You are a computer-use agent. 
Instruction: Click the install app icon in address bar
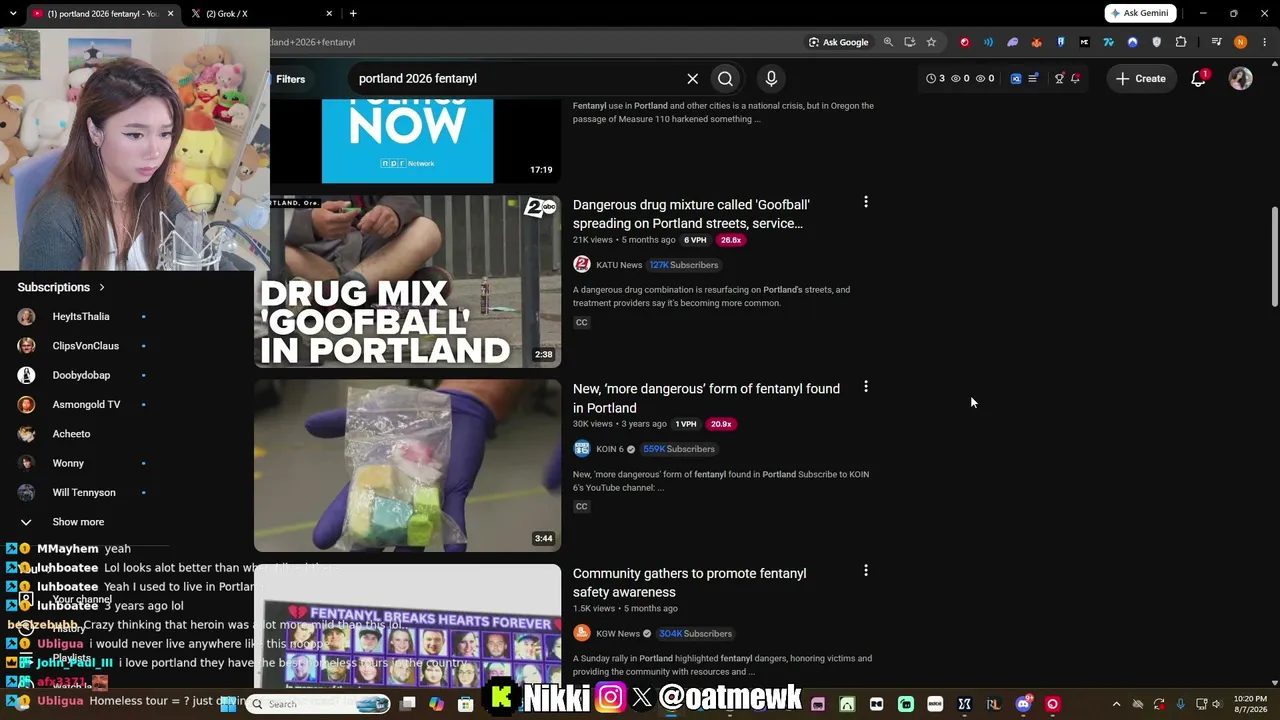909,42
